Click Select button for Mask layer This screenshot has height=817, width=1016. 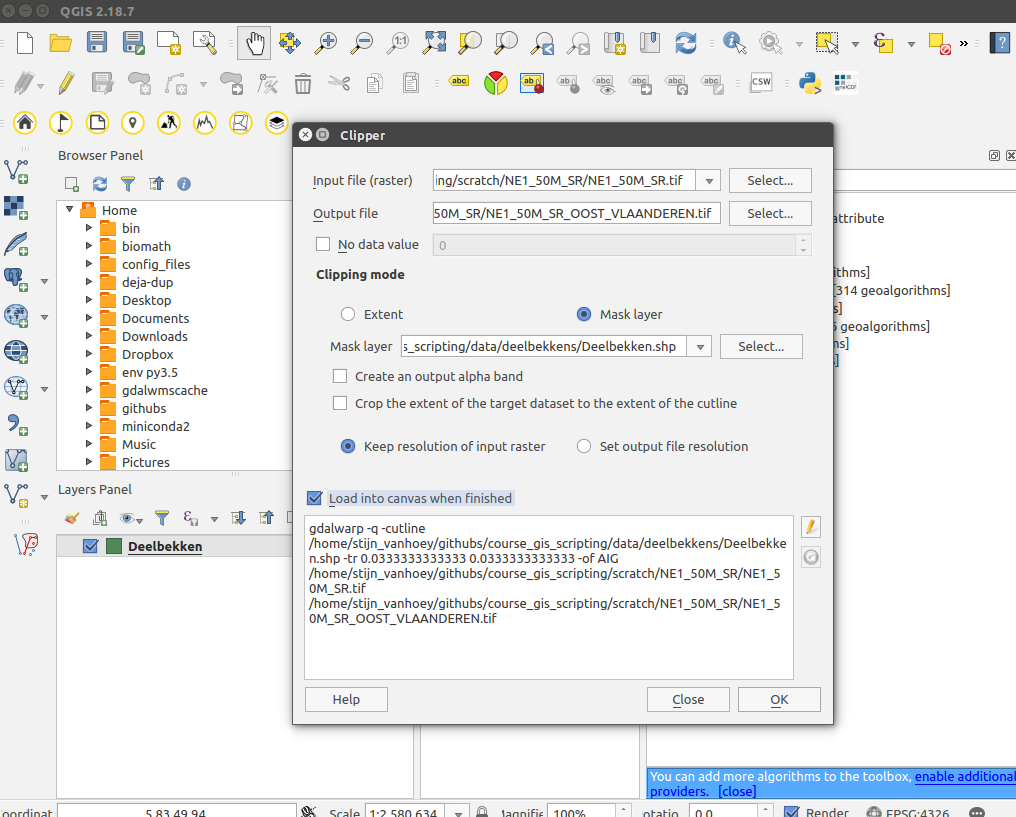coord(761,347)
